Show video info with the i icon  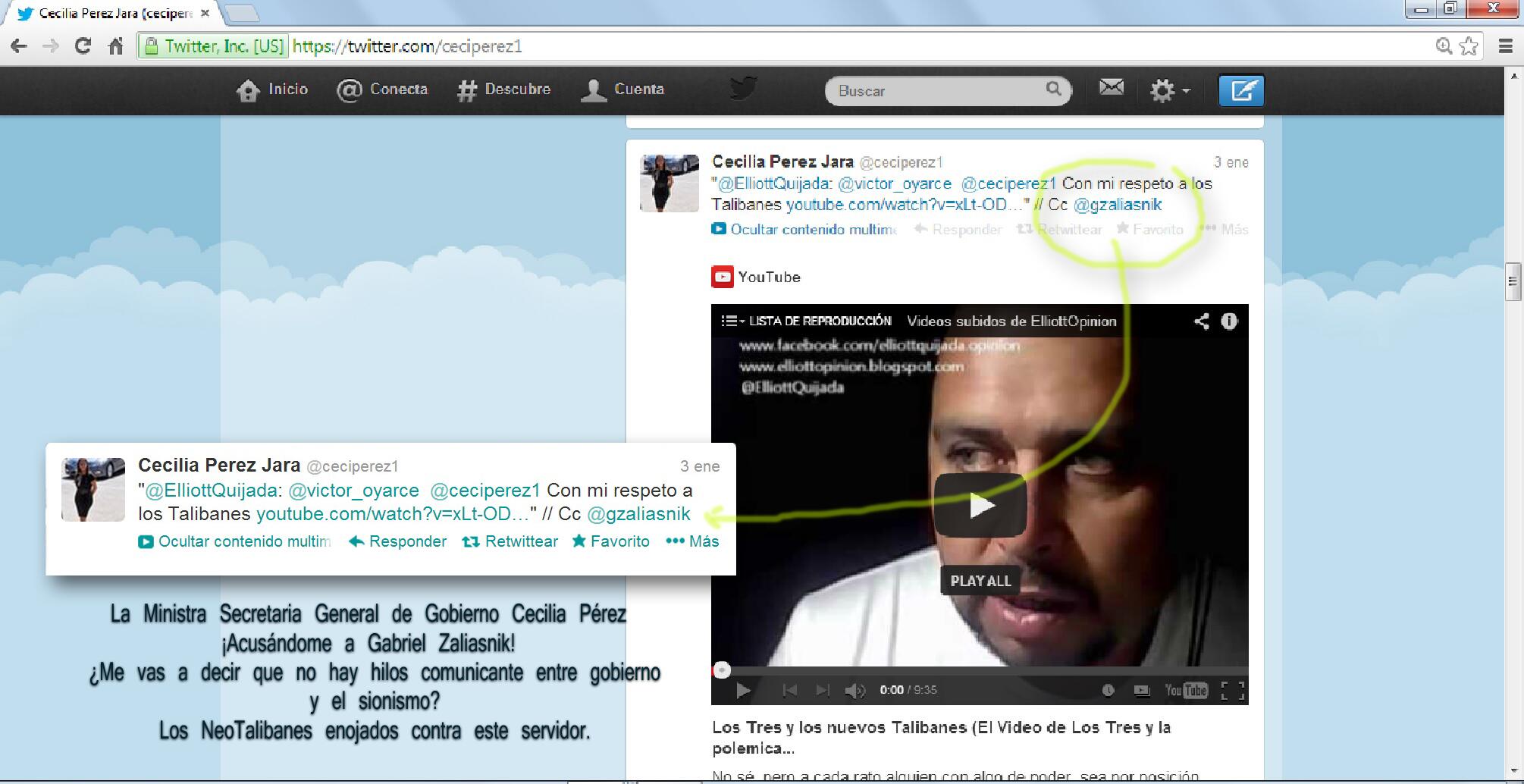(x=1229, y=321)
